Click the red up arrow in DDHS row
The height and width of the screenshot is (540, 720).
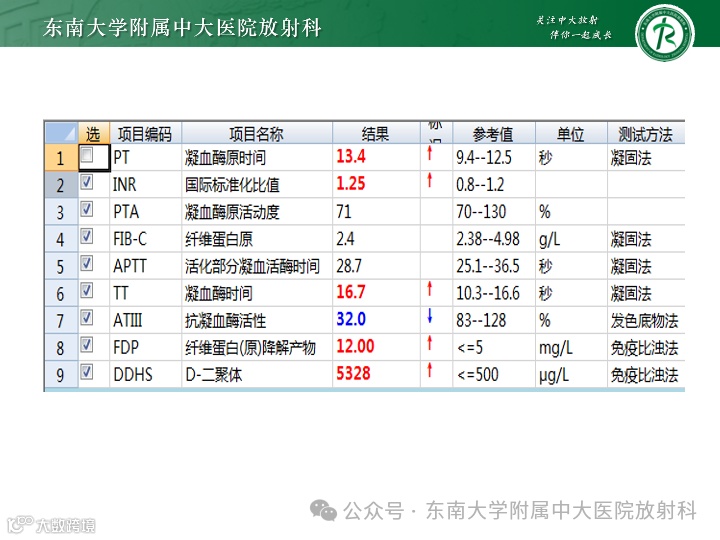pos(430,370)
